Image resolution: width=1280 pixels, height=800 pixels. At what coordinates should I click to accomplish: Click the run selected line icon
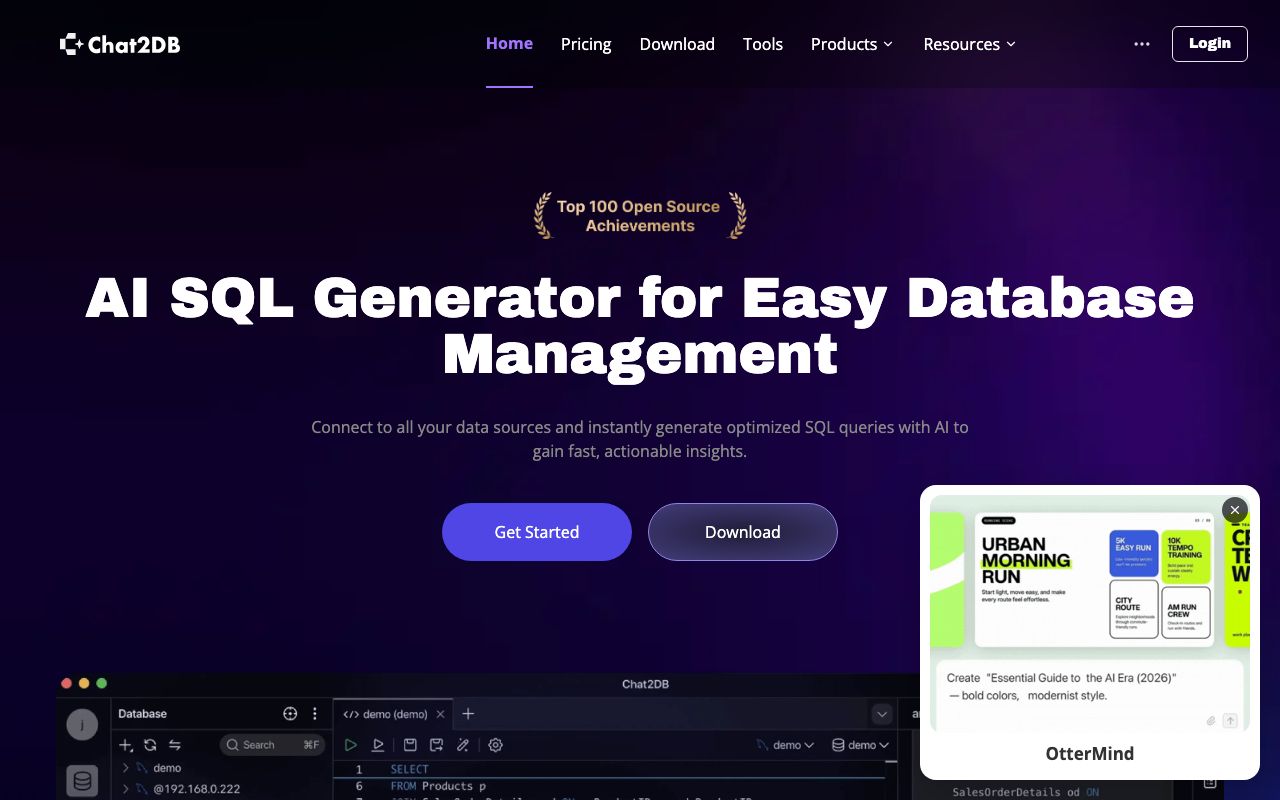(378, 745)
